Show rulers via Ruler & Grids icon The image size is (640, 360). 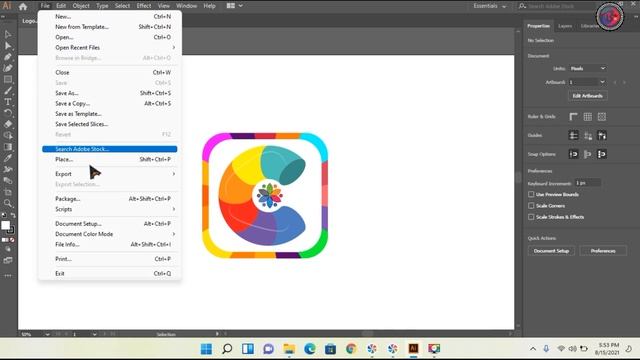click(573, 117)
